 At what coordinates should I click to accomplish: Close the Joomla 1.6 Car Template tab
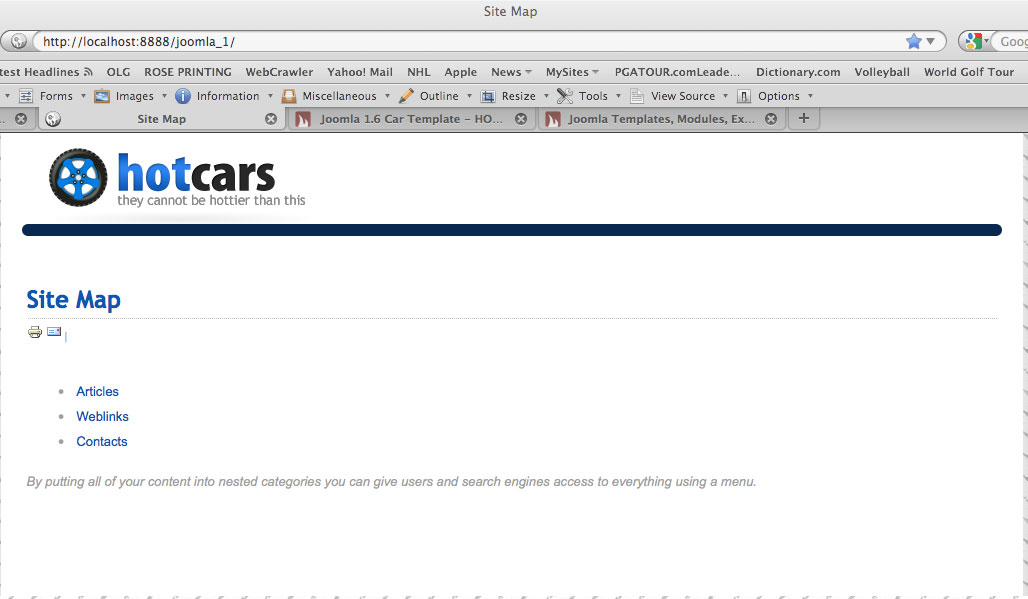(x=521, y=119)
